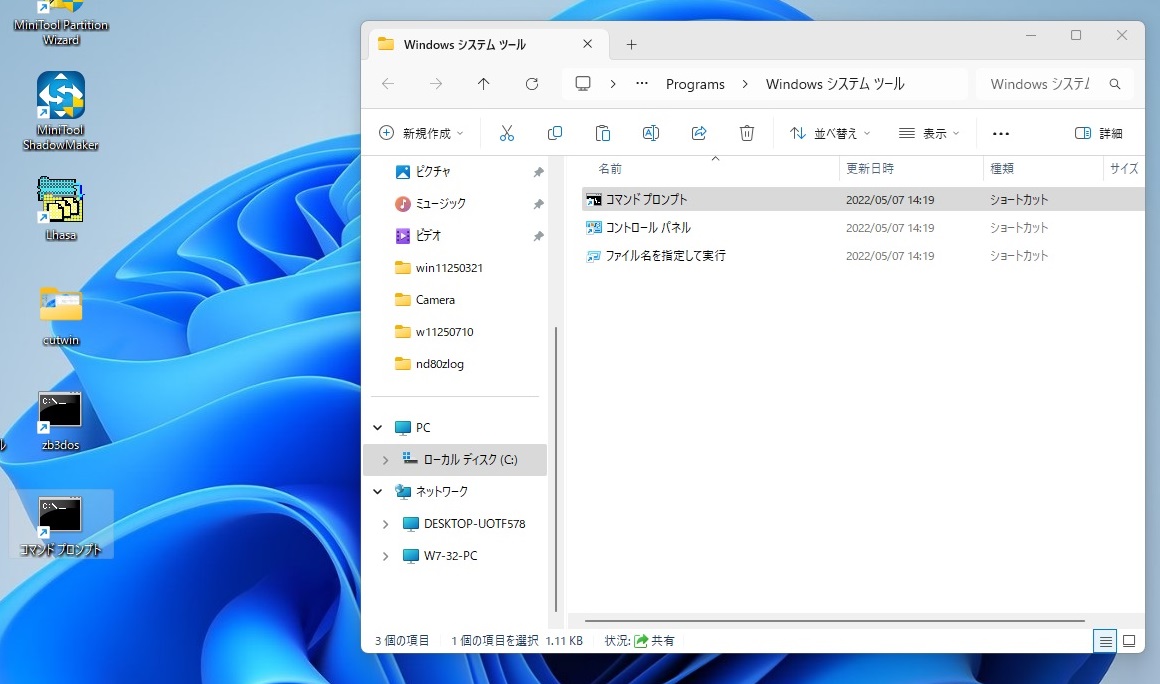Image resolution: width=1160 pixels, height=684 pixels.
Task: Click the Share icon in toolbar
Action: [699, 133]
